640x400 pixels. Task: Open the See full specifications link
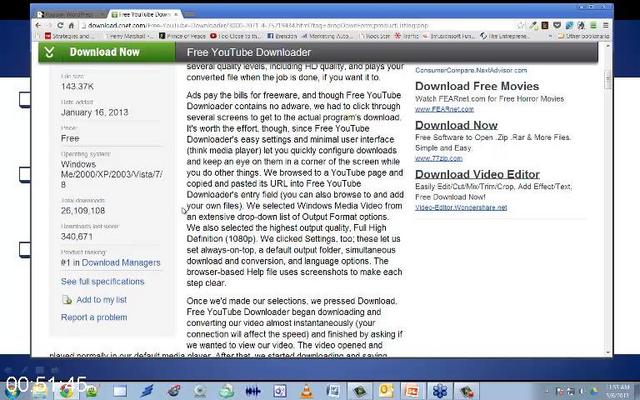102,282
